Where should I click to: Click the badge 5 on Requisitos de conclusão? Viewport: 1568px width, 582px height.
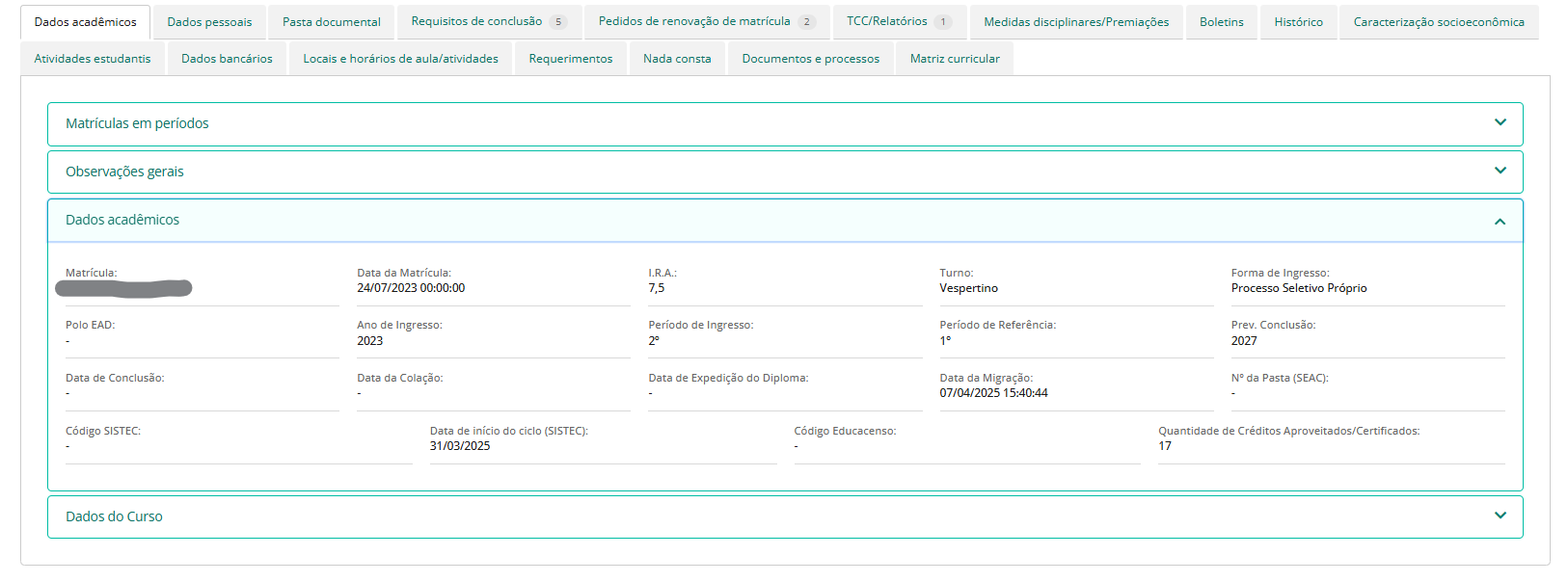click(x=558, y=22)
